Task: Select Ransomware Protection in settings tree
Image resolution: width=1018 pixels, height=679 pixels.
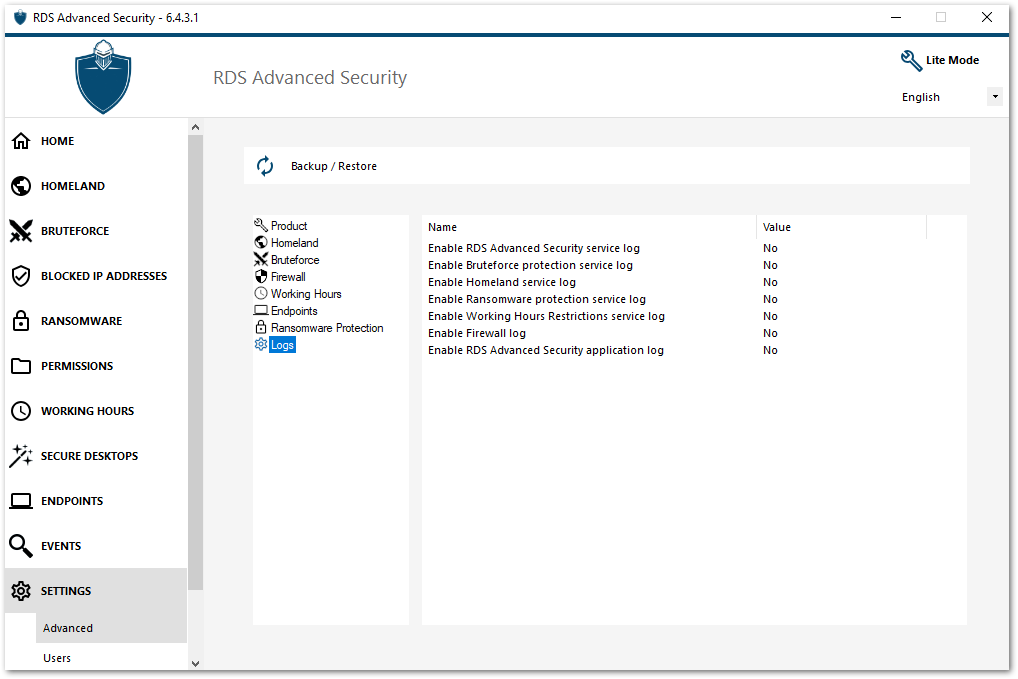Action: click(x=327, y=328)
